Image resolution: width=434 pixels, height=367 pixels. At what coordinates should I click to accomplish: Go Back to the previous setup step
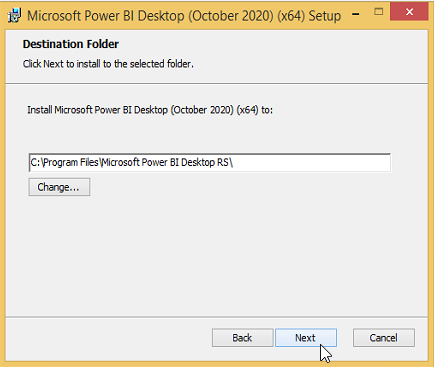click(x=242, y=338)
